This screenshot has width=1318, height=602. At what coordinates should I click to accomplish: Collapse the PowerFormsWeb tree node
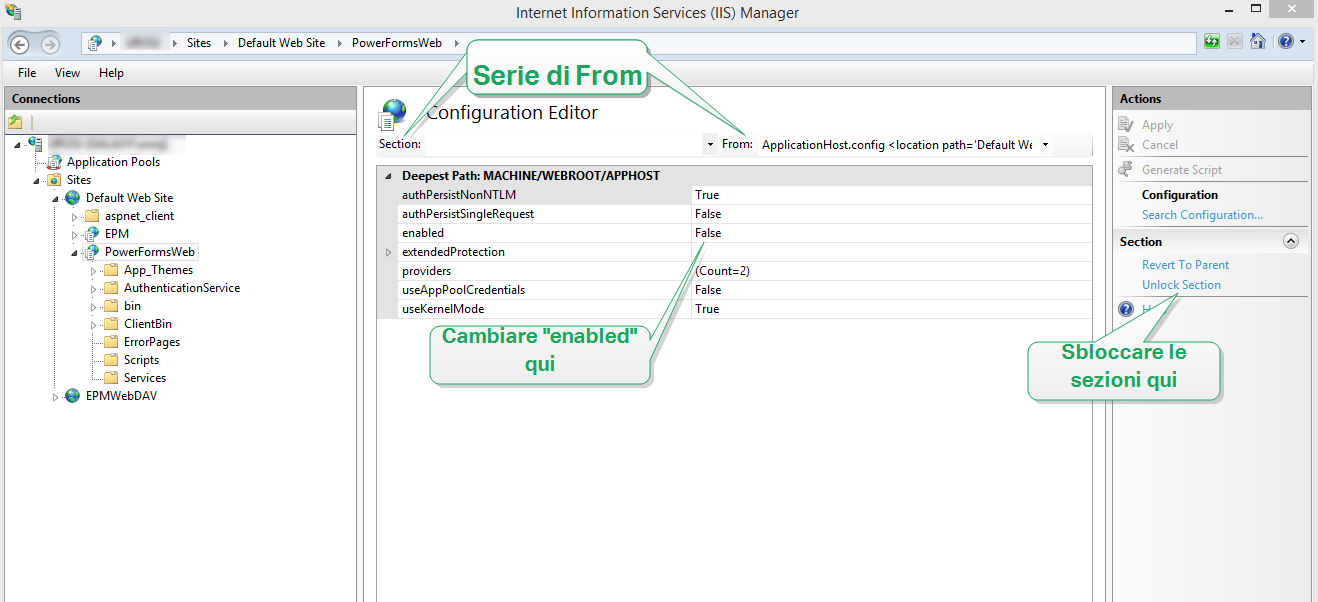(75, 252)
